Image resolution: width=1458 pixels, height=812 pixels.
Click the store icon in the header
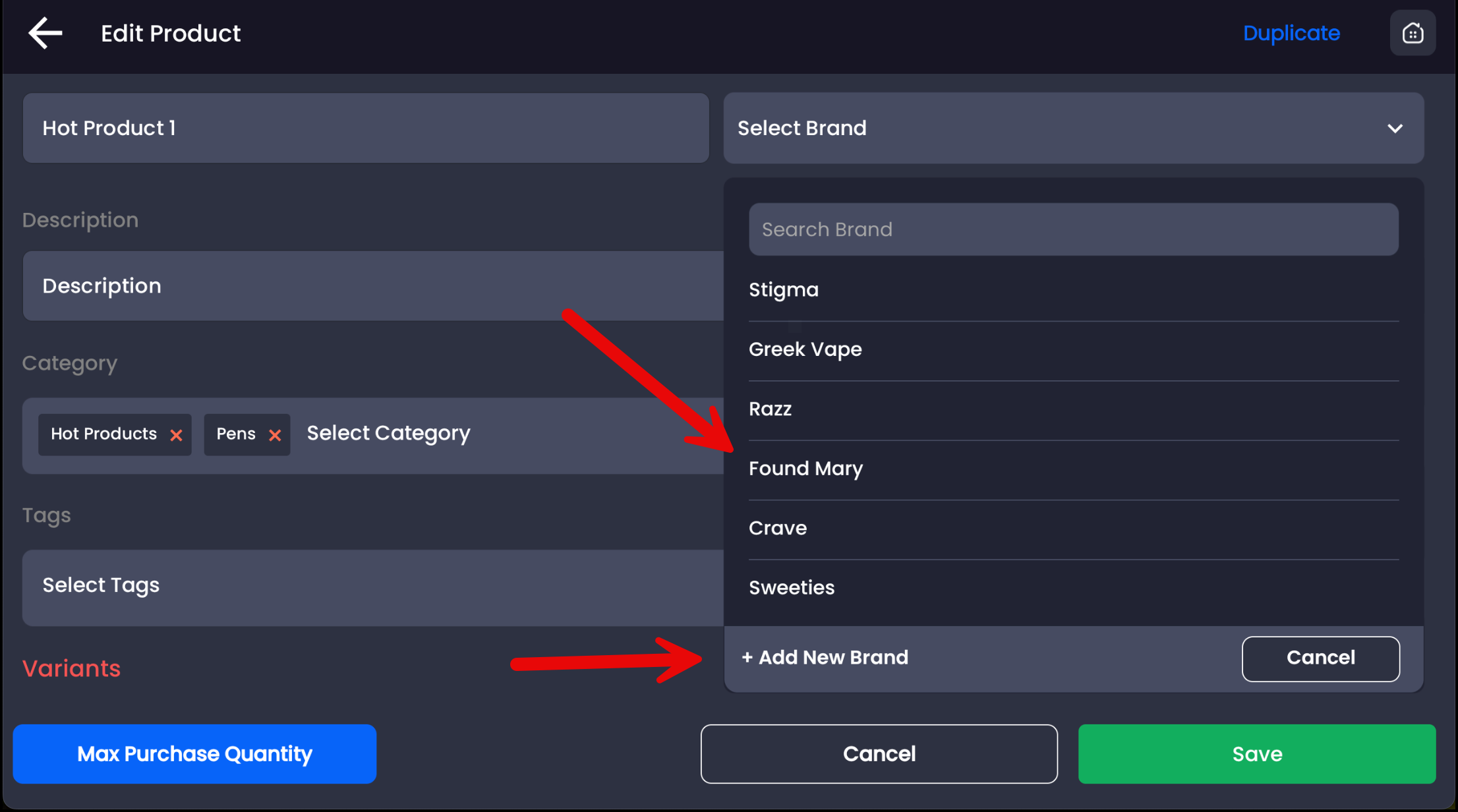pos(1413,33)
